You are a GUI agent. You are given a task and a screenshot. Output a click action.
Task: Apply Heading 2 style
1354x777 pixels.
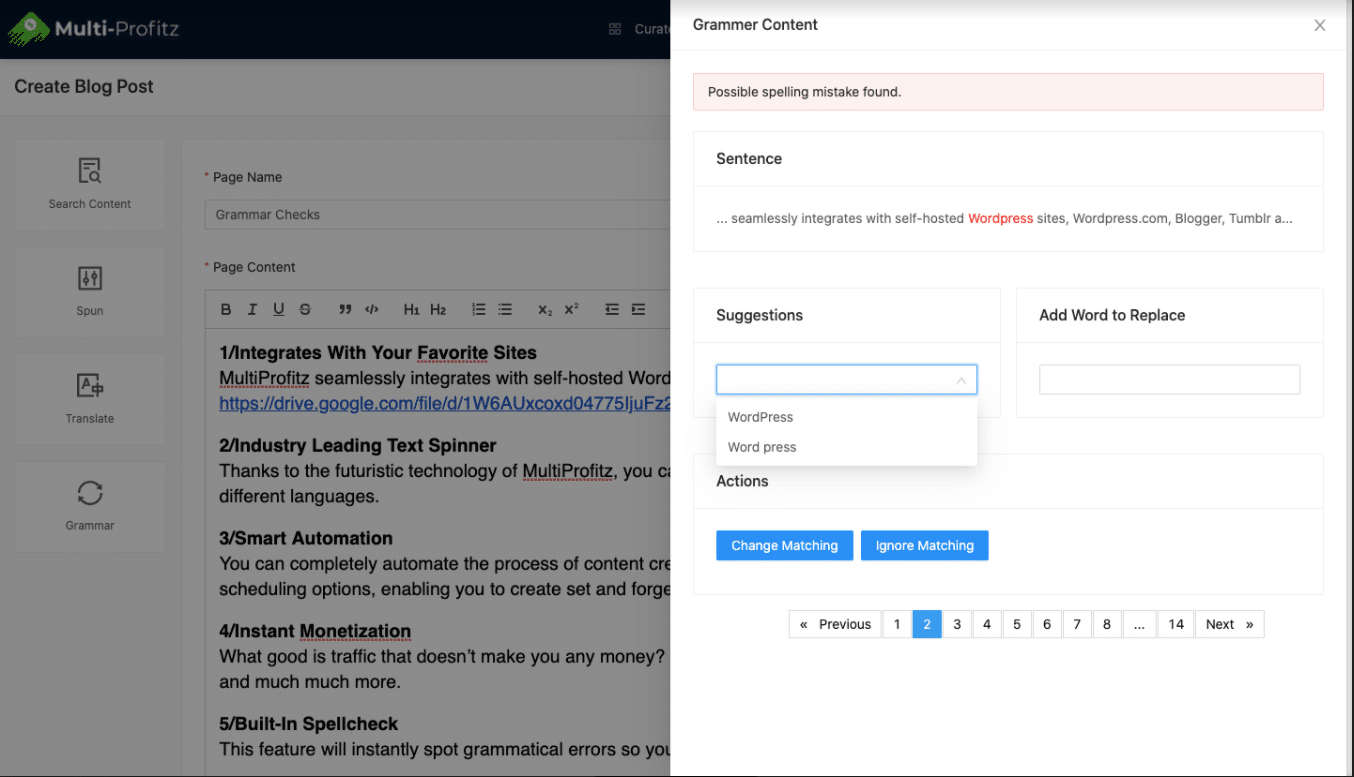click(x=438, y=310)
